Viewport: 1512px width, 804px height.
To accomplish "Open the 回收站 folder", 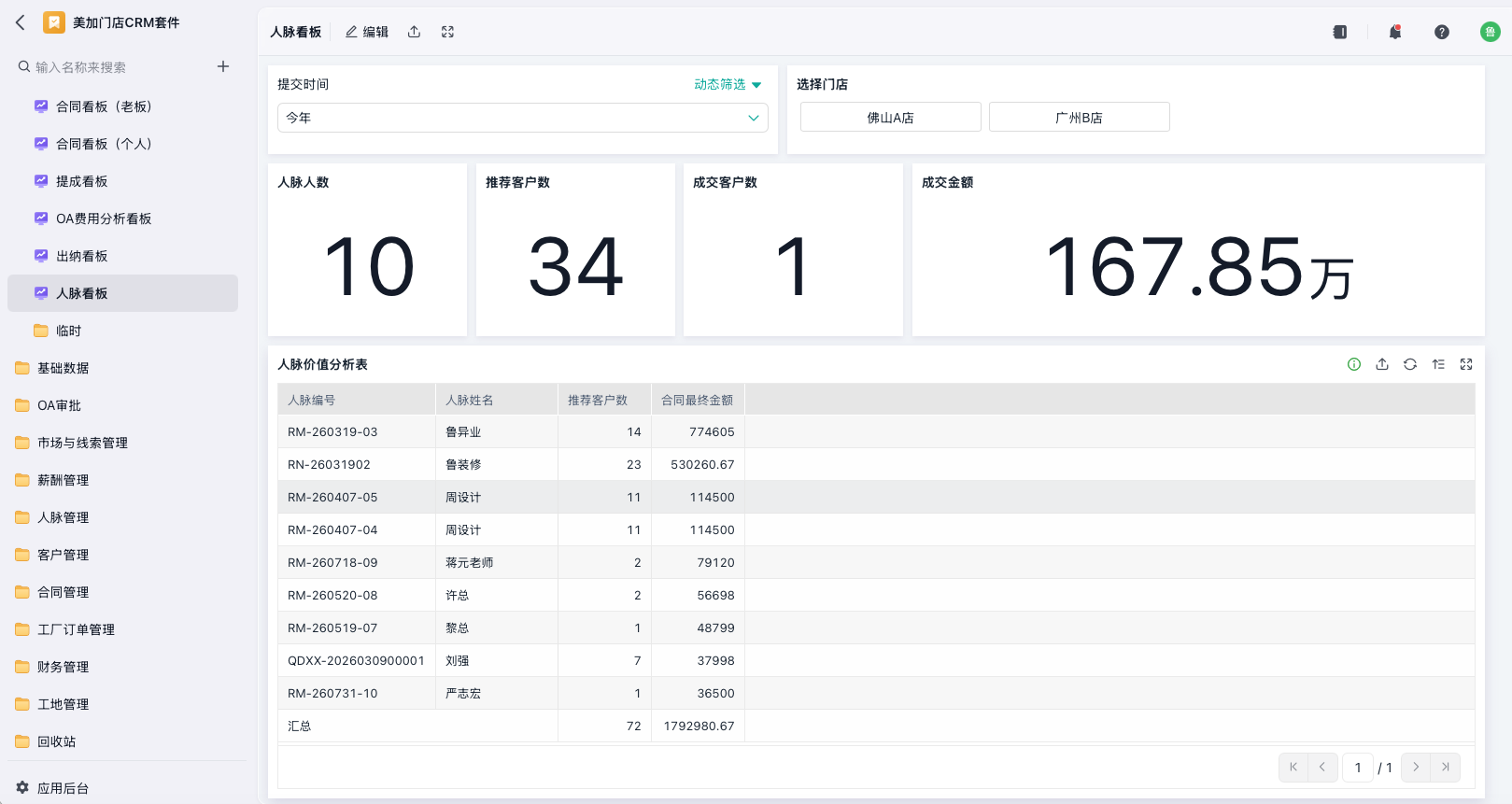I will [123, 741].
